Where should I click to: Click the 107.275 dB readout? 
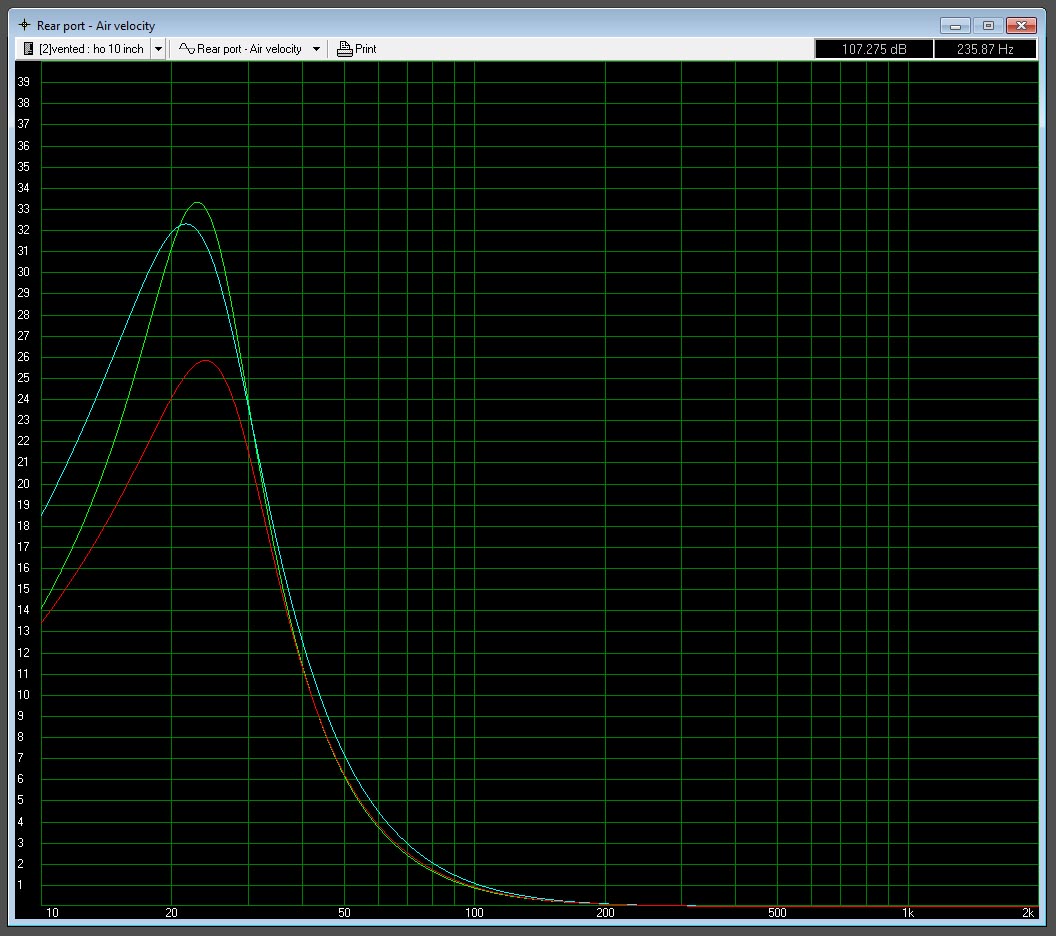(873, 49)
